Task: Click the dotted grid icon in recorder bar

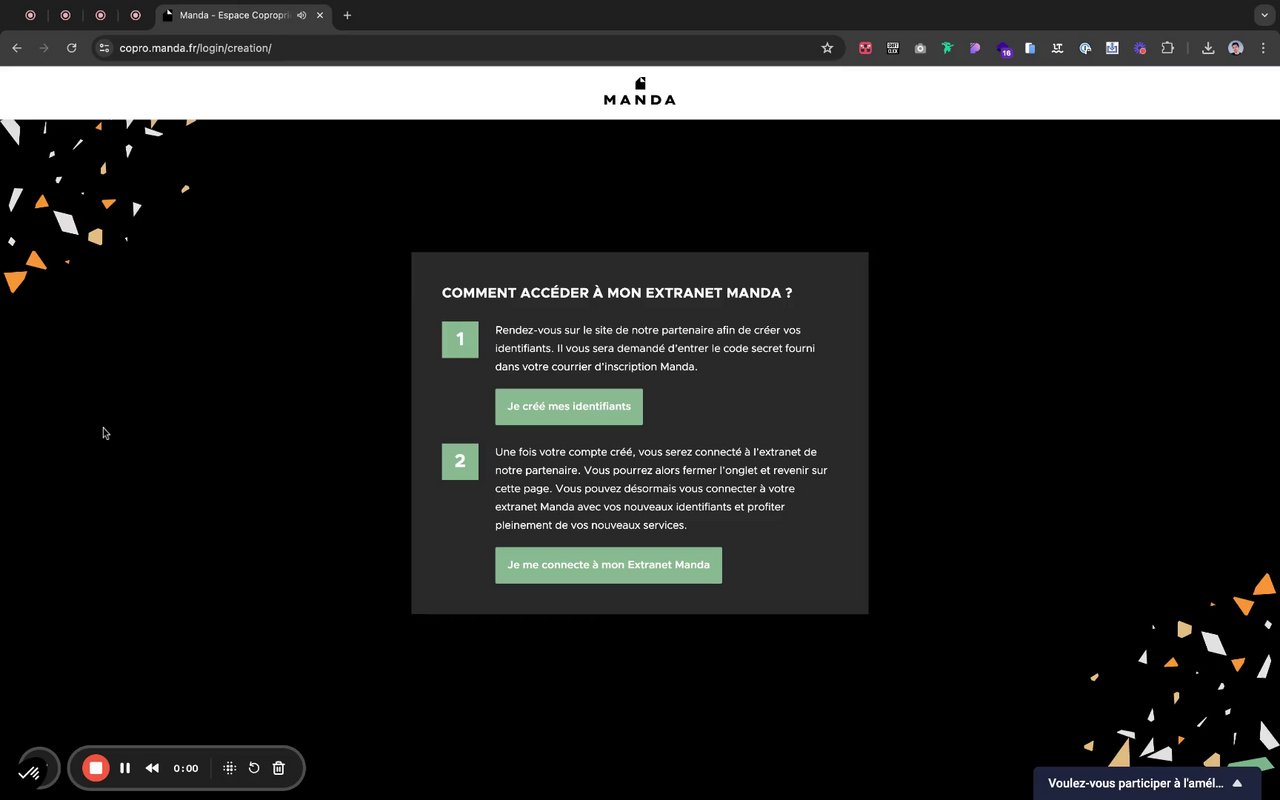Action: pos(229,768)
